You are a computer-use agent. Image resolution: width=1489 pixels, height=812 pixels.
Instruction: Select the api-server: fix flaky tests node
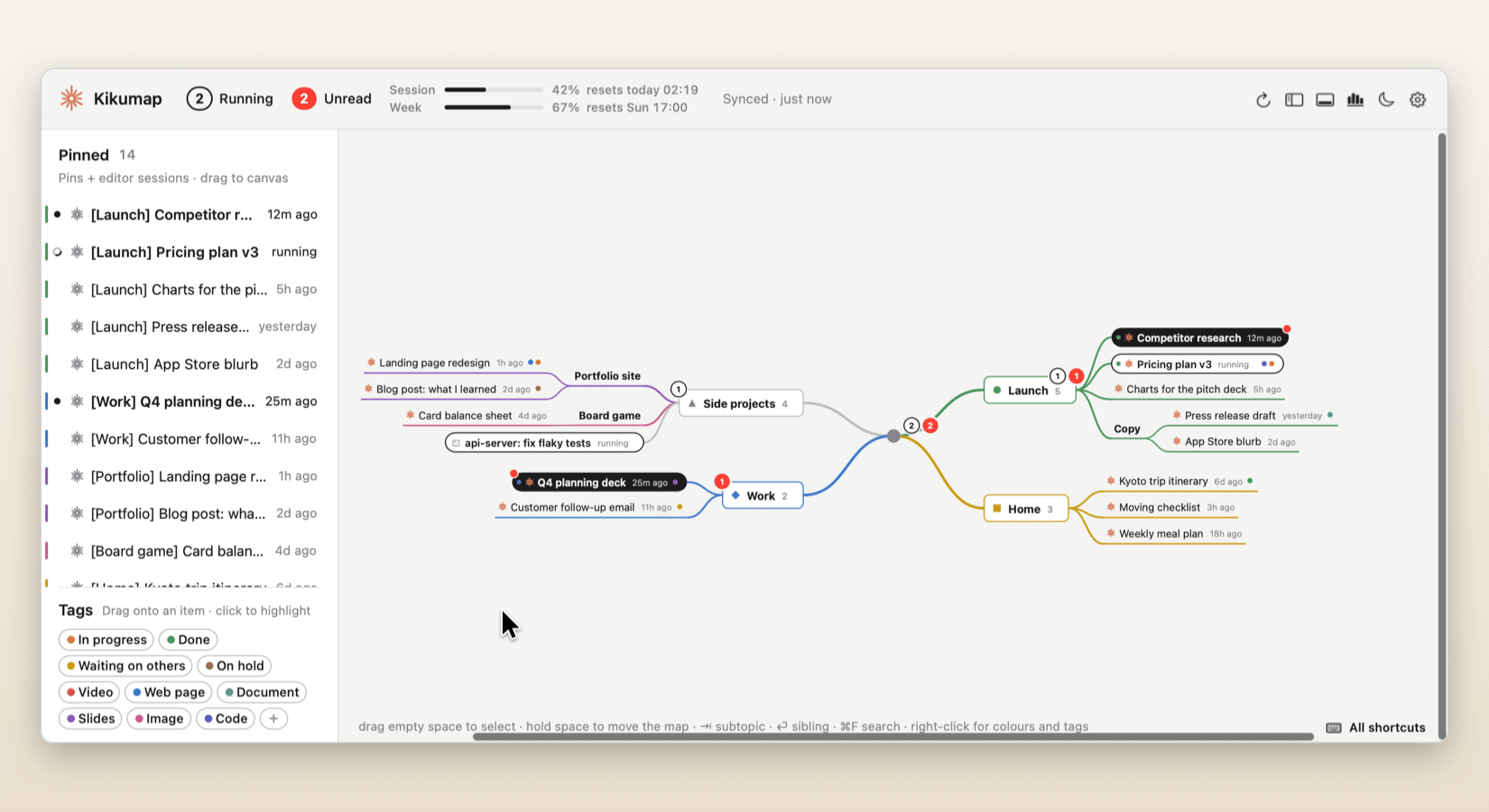coord(544,443)
